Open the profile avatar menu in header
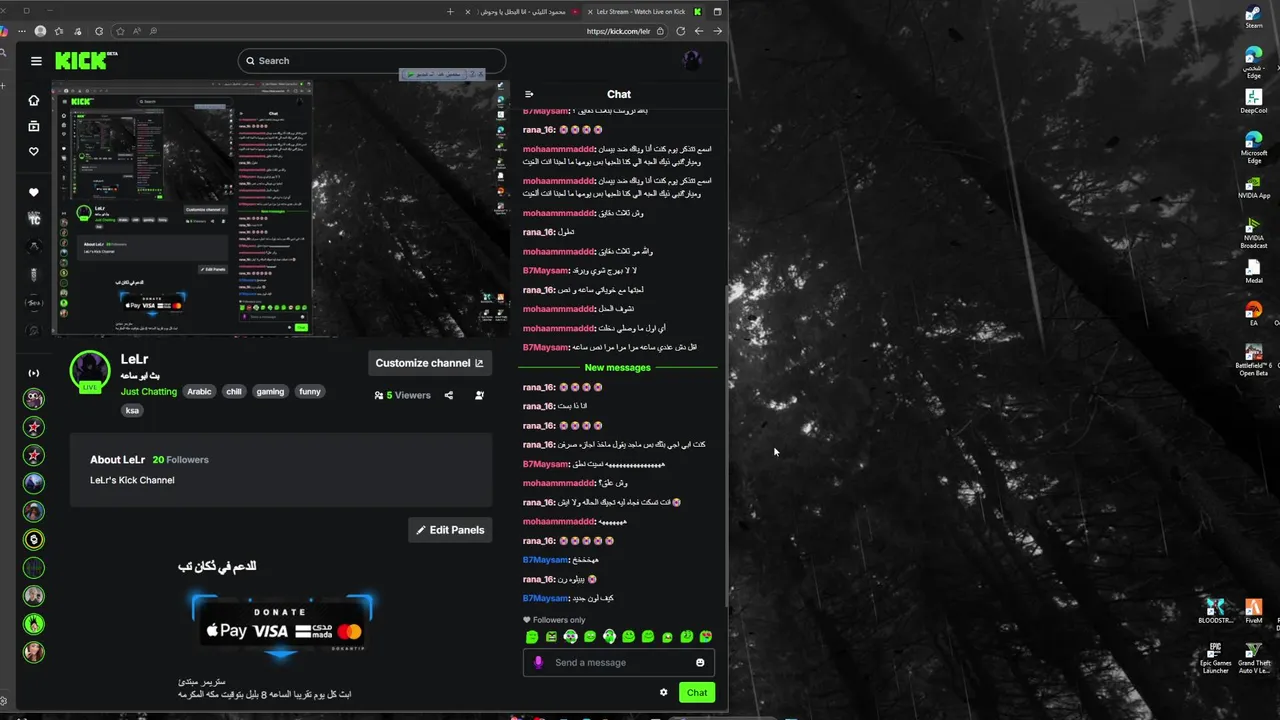Viewport: 1280px width, 720px height. coord(692,61)
